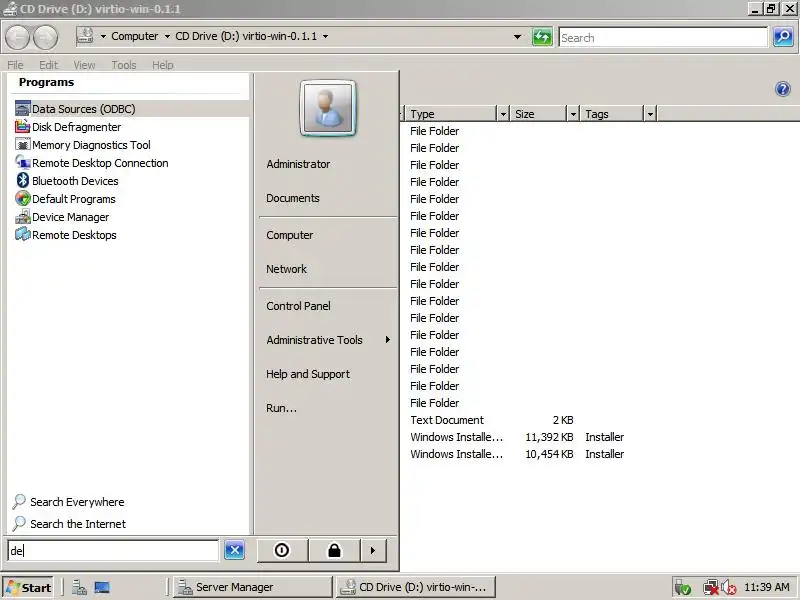Open Computer from Start menu

tap(290, 235)
